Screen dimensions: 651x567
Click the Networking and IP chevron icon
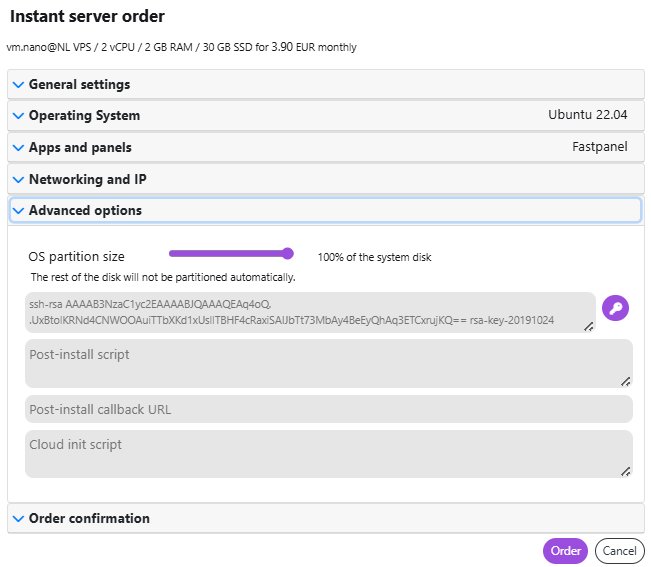18,179
